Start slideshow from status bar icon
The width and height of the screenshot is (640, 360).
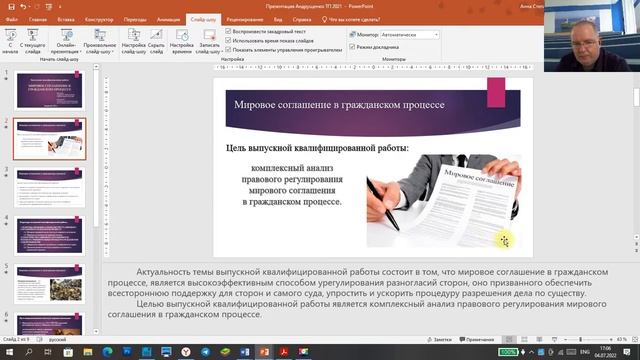tap(554, 339)
